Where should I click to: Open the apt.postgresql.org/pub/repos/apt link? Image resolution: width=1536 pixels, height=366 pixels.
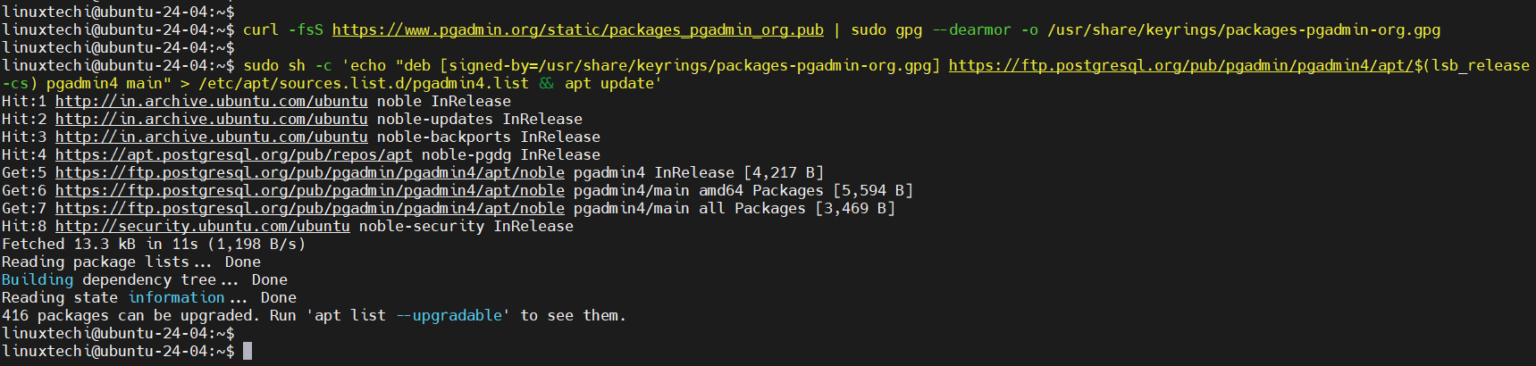pyautogui.click(x=234, y=155)
